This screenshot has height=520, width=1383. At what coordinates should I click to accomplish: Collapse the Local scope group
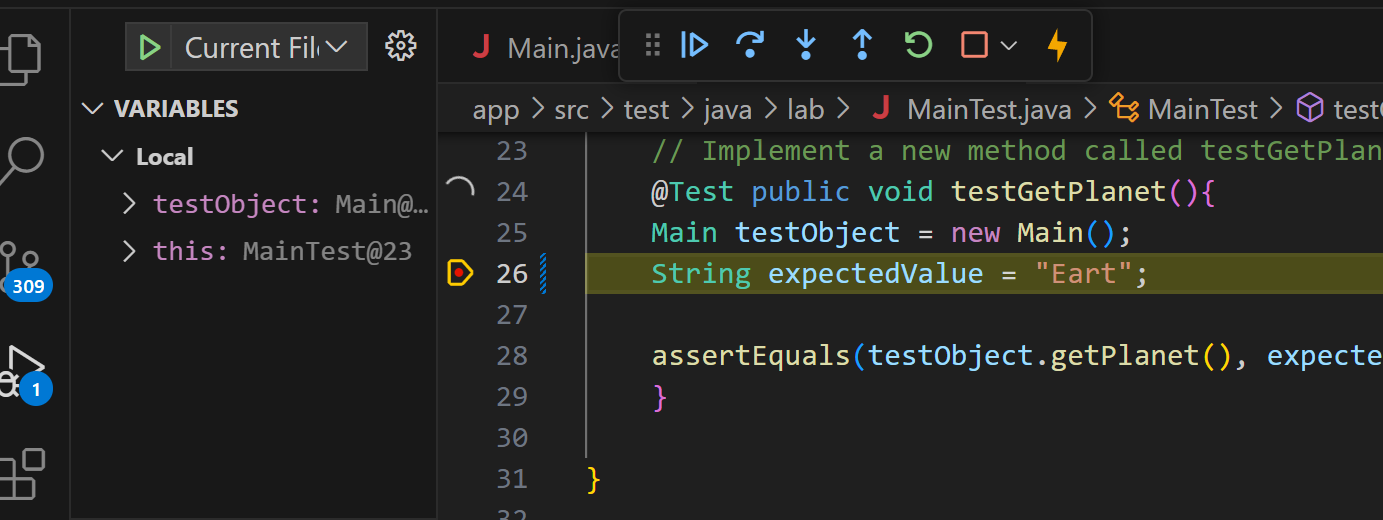point(111,157)
